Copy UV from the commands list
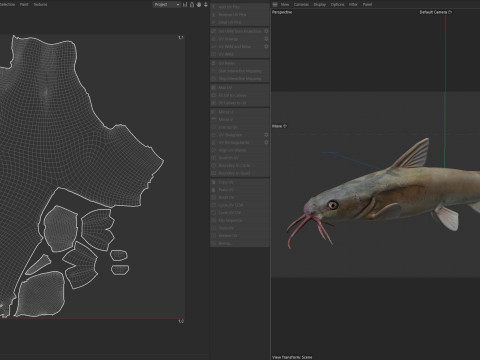The height and width of the screenshot is (360, 480). (x=240, y=182)
